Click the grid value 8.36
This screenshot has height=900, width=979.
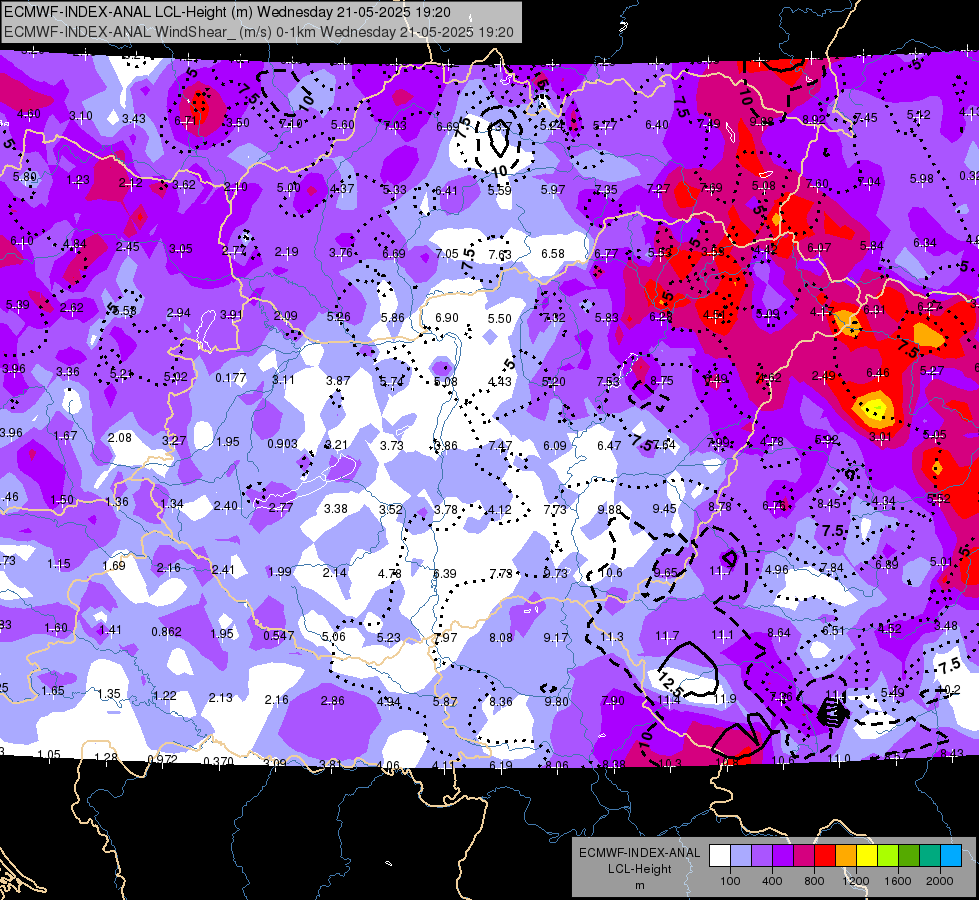point(501,702)
